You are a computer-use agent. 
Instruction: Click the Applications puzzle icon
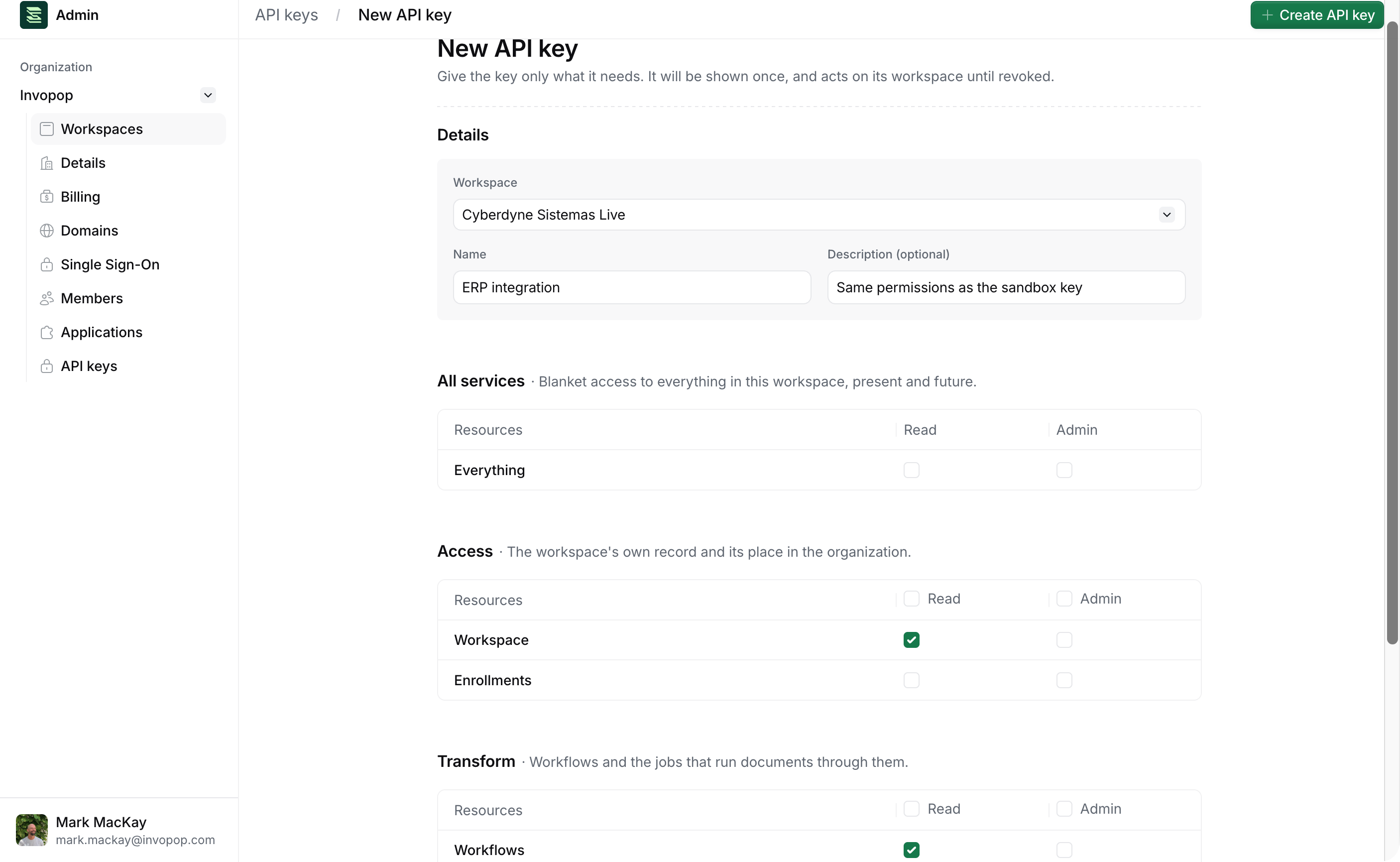47,332
